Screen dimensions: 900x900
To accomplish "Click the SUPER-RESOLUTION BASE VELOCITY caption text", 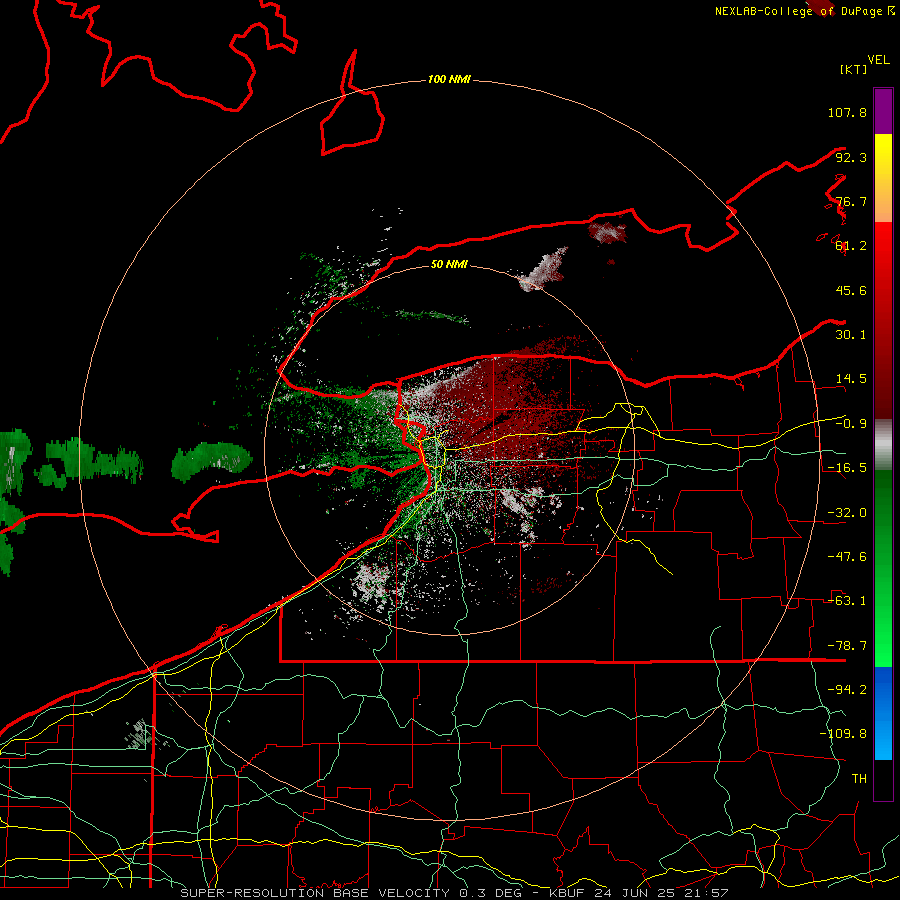I will pyautogui.click(x=317, y=893).
